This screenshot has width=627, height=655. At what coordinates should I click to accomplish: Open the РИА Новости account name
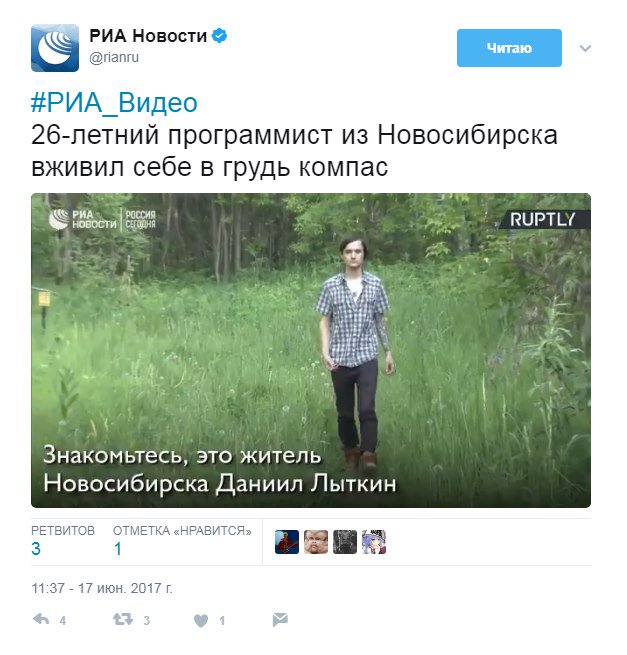click(148, 36)
